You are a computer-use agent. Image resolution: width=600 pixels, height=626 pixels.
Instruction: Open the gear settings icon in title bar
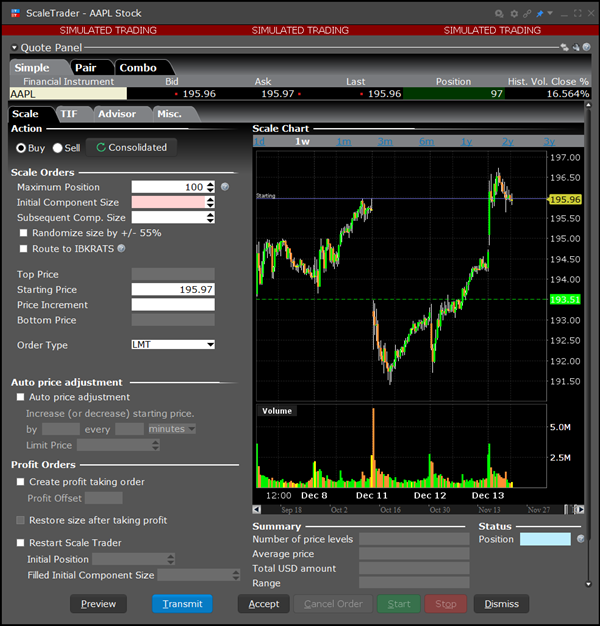[514, 14]
